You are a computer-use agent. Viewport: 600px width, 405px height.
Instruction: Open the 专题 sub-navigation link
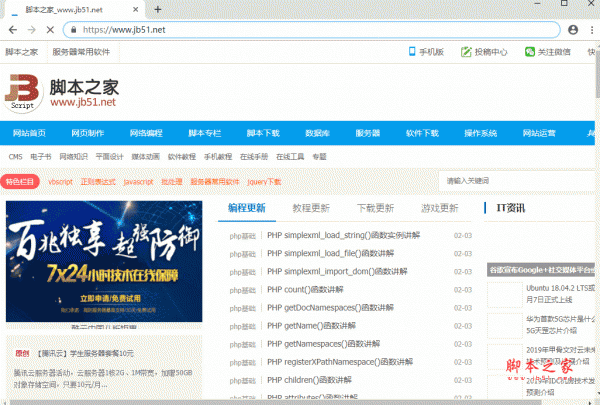point(319,157)
